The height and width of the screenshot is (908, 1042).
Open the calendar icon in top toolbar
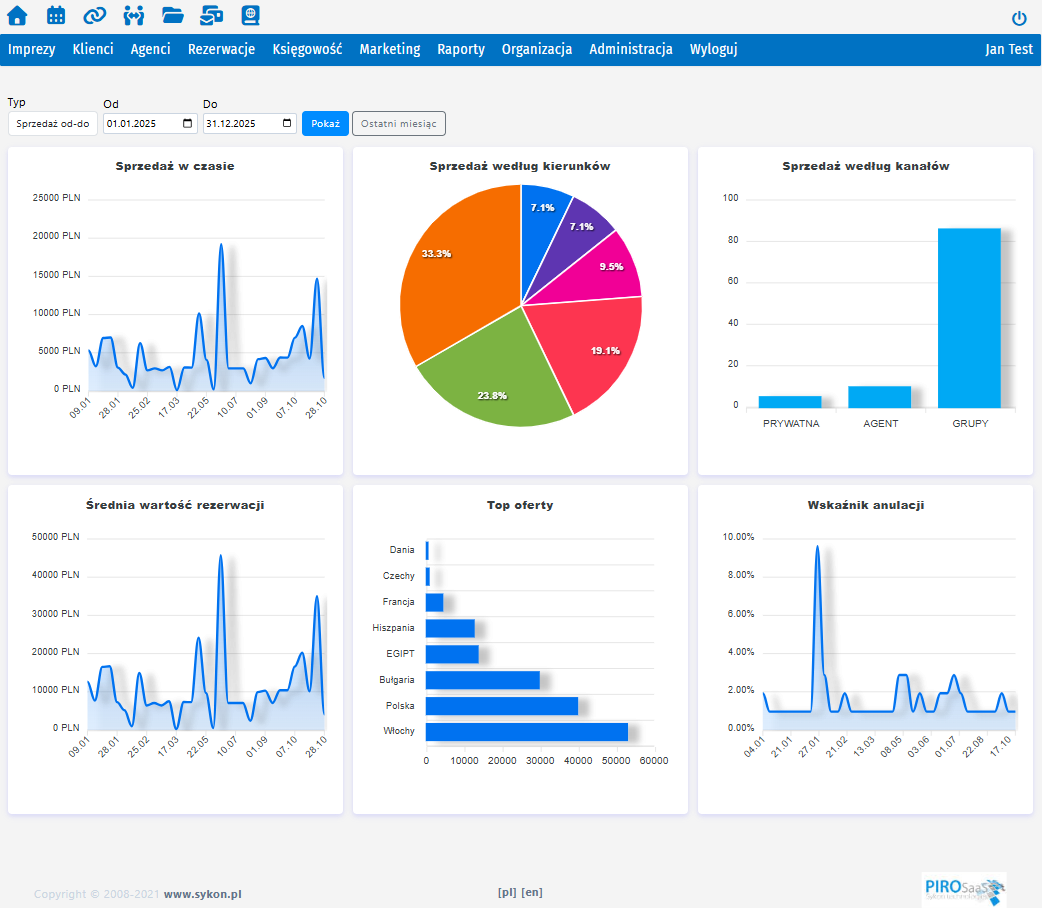(x=56, y=16)
